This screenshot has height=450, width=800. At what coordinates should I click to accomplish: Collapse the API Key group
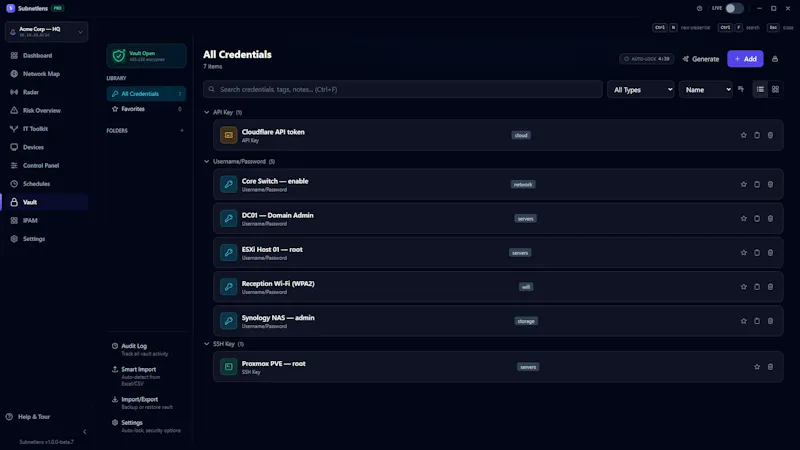tap(207, 112)
